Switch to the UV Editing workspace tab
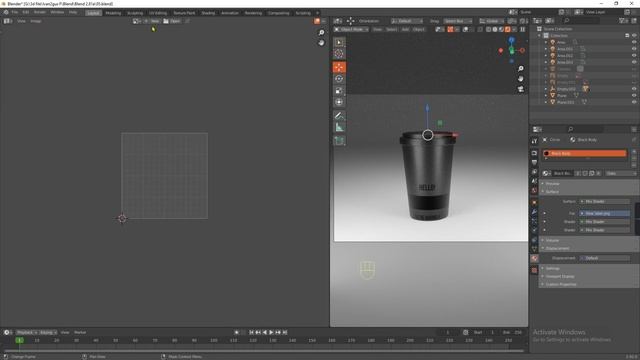This screenshot has width=640, height=360. pyautogui.click(x=158, y=13)
